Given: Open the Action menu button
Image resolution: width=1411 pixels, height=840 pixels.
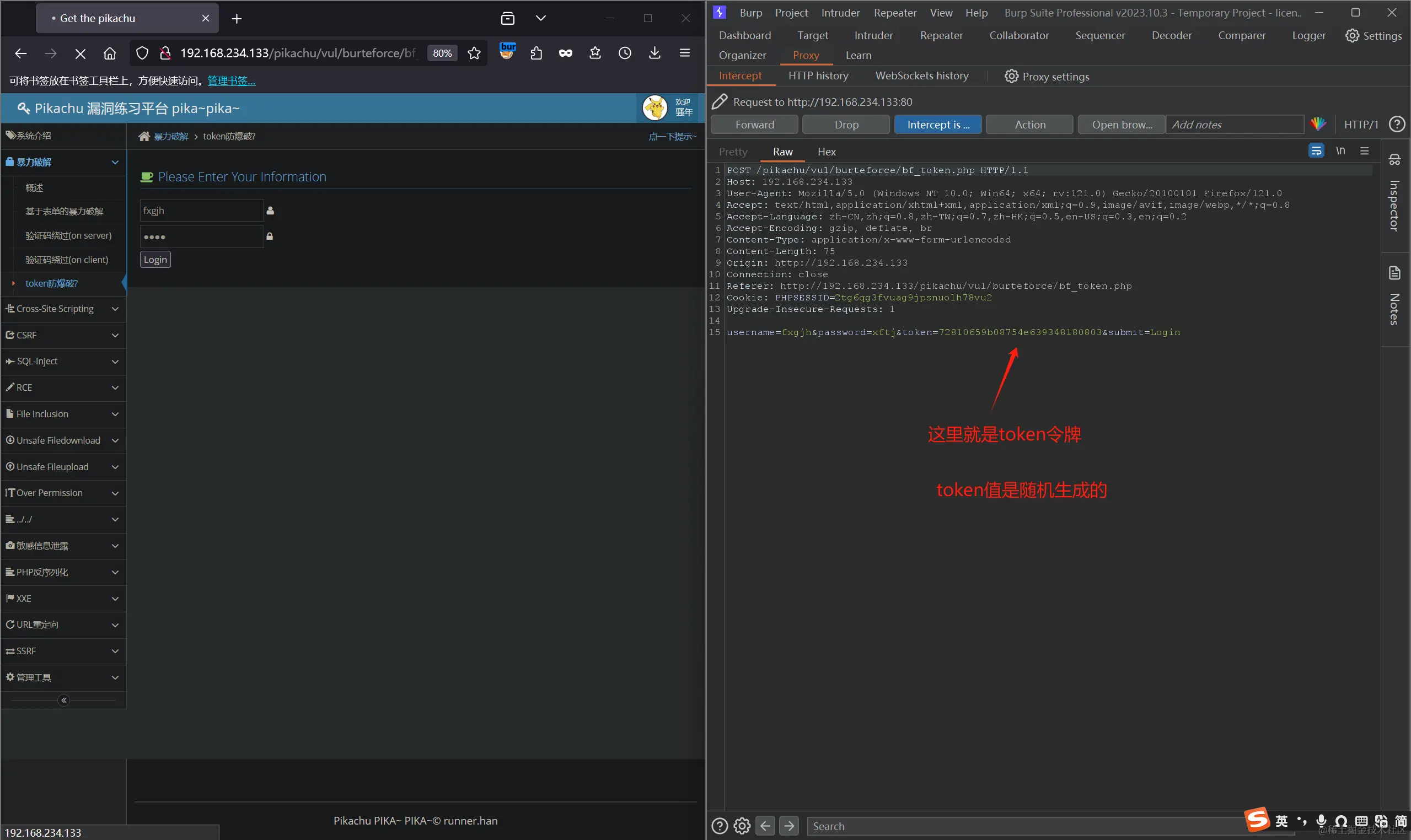Looking at the screenshot, I should 1029,125.
